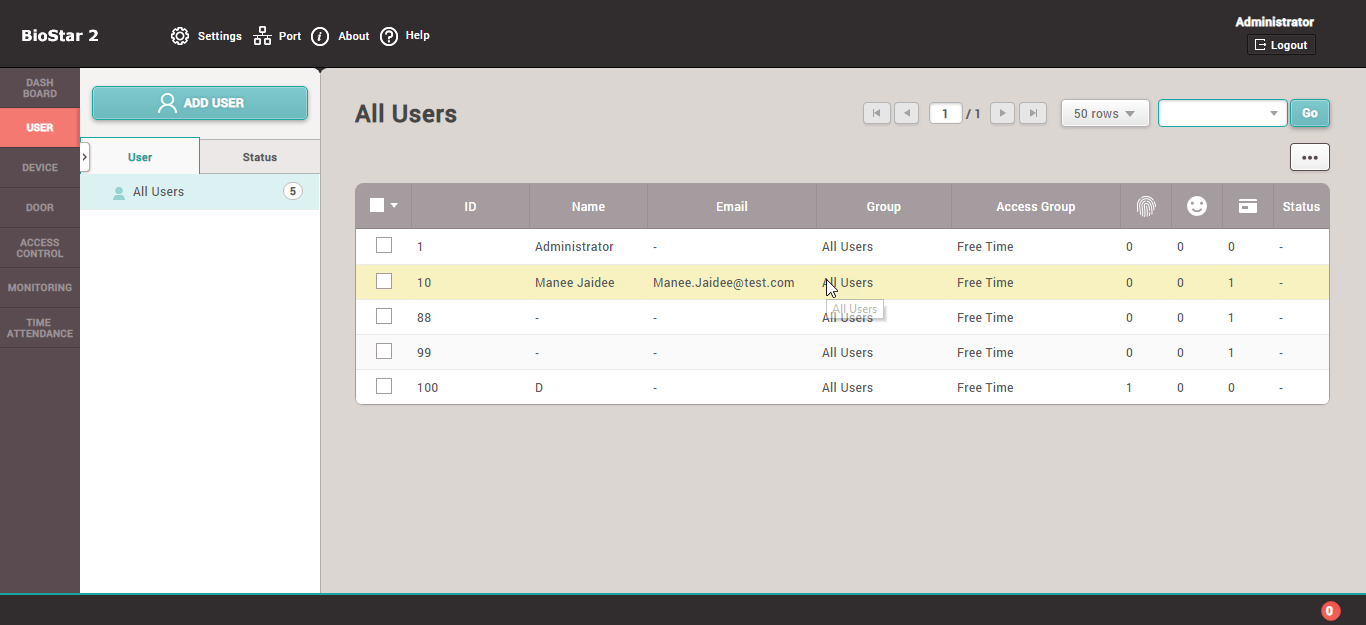Click the About info icon
The image size is (1366, 625).
pos(320,36)
